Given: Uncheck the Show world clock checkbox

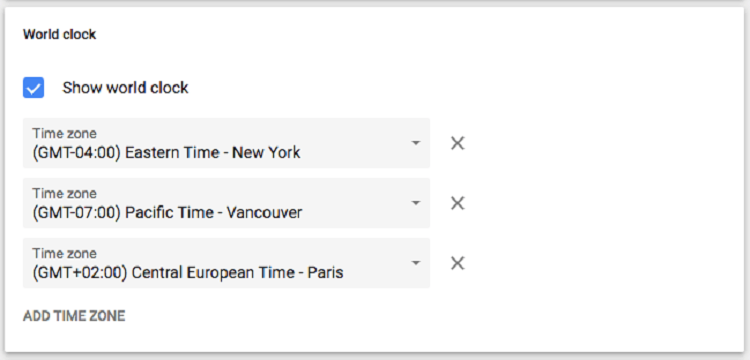Looking at the screenshot, I should tap(33, 87).
